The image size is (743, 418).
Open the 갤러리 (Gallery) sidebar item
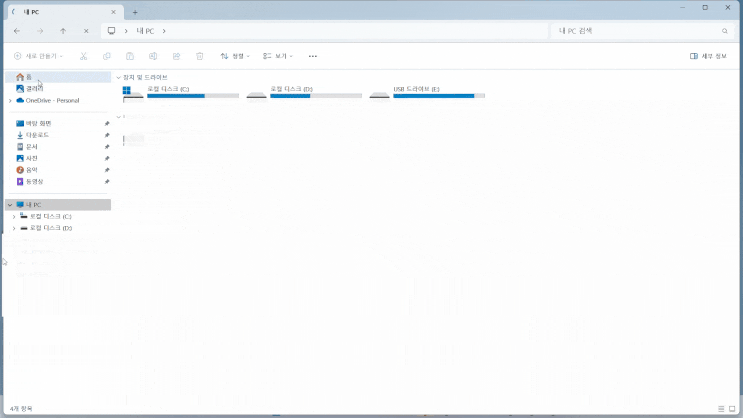tap(58, 89)
